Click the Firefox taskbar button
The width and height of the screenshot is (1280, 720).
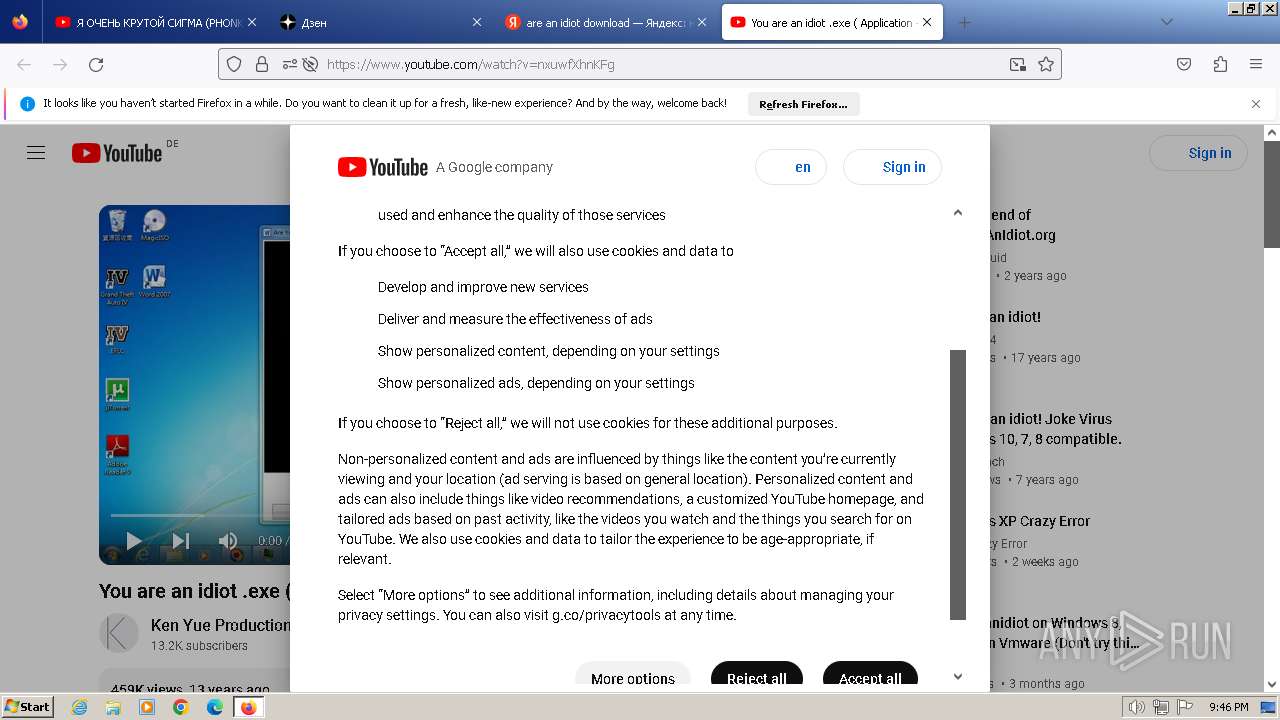click(x=248, y=707)
